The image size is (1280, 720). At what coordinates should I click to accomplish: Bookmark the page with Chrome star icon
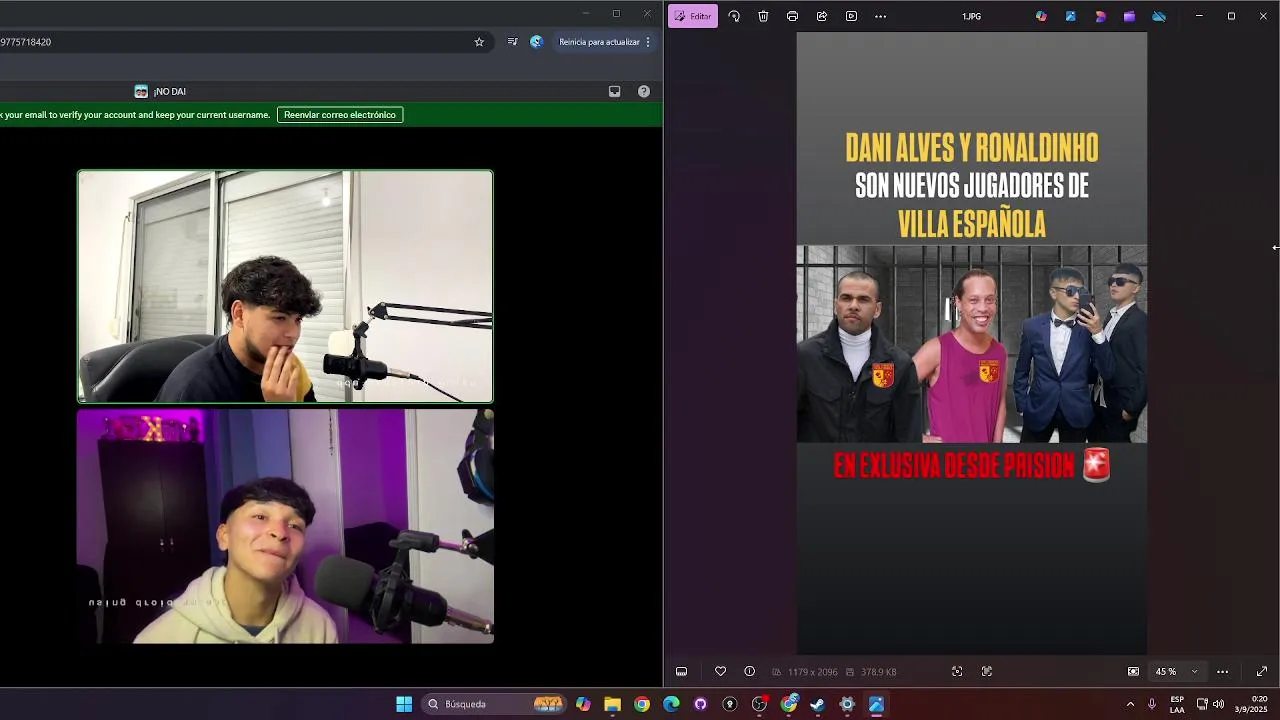[479, 42]
